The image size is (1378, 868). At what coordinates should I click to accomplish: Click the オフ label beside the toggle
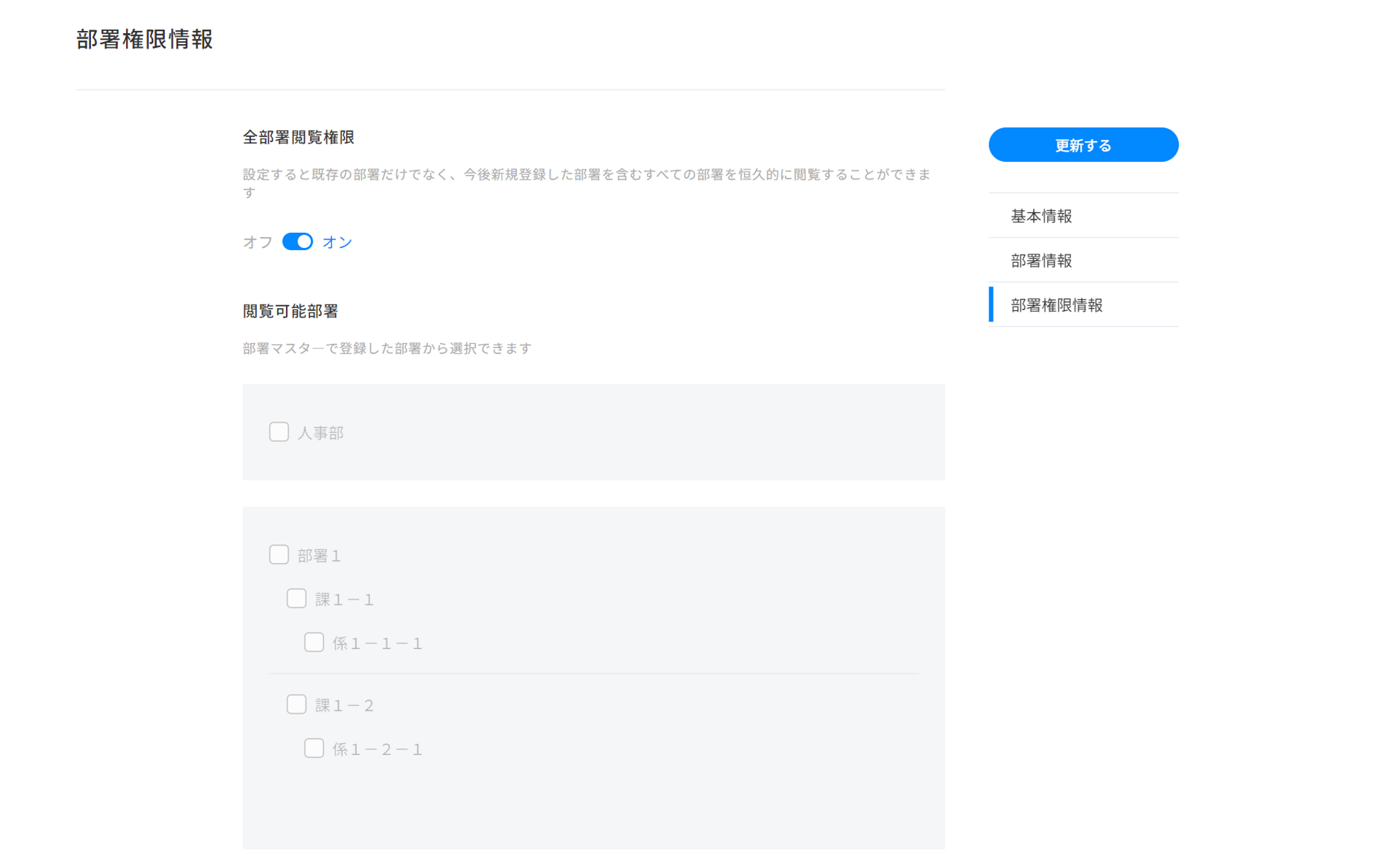[x=258, y=242]
